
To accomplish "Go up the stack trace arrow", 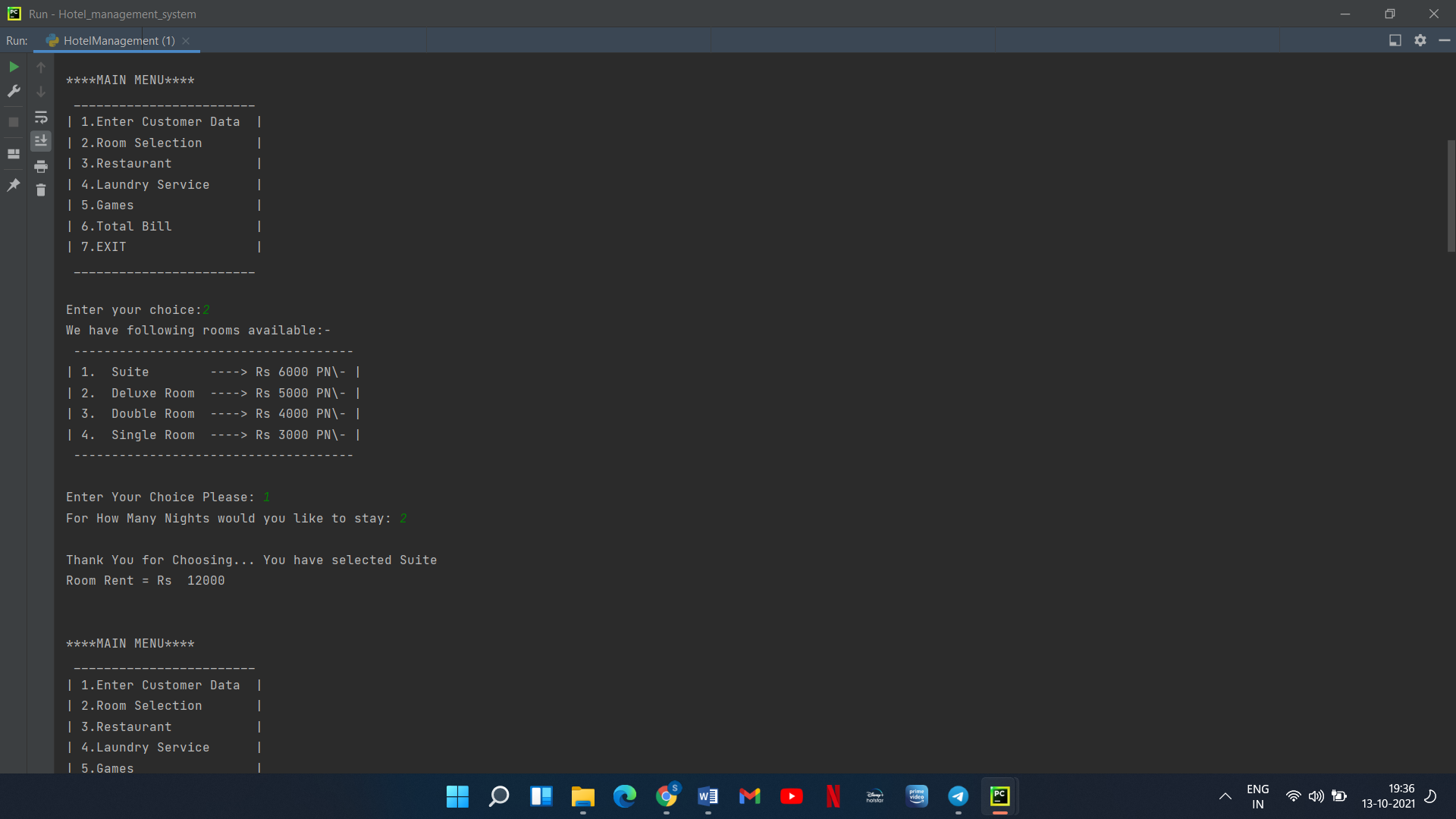I will coord(41,67).
